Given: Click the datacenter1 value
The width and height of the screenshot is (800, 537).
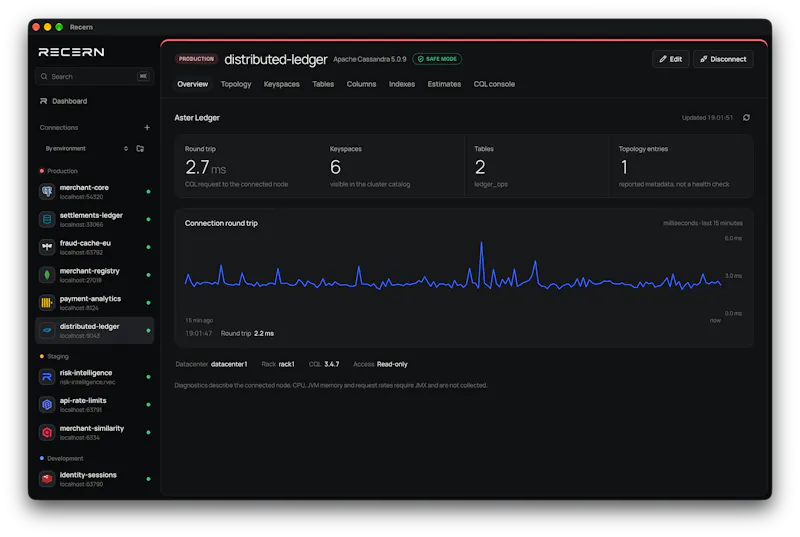Looking at the screenshot, I should click(x=229, y=364).
